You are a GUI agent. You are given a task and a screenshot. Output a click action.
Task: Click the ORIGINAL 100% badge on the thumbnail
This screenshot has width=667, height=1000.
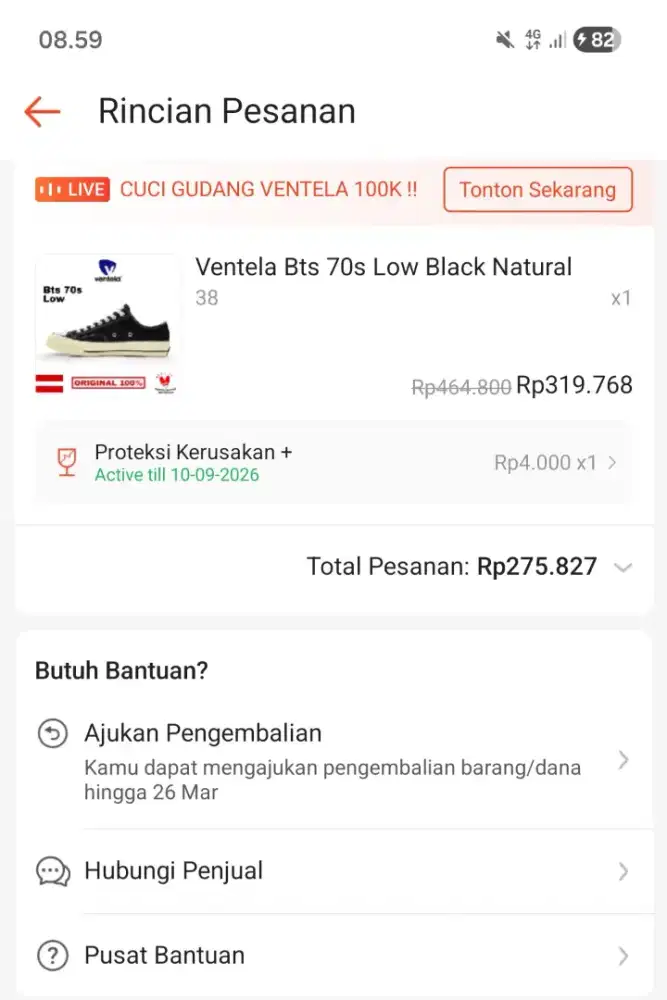pos(109,381)
